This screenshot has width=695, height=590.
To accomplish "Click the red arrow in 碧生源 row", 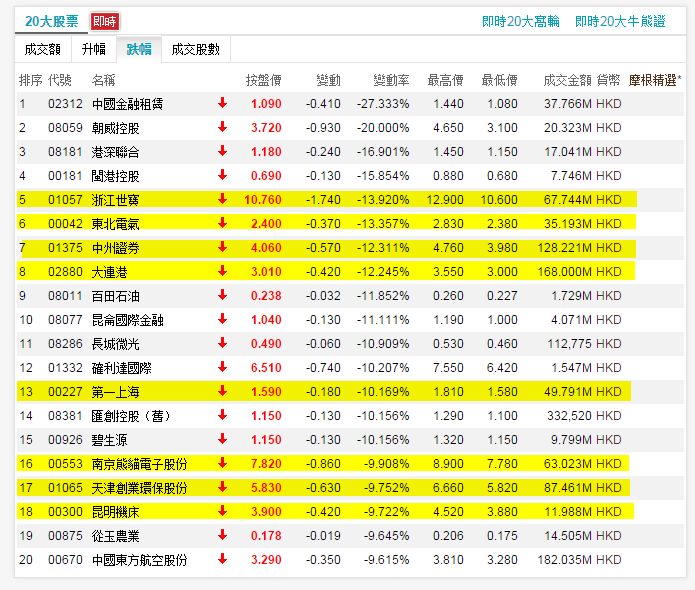I will coord(222,439).
